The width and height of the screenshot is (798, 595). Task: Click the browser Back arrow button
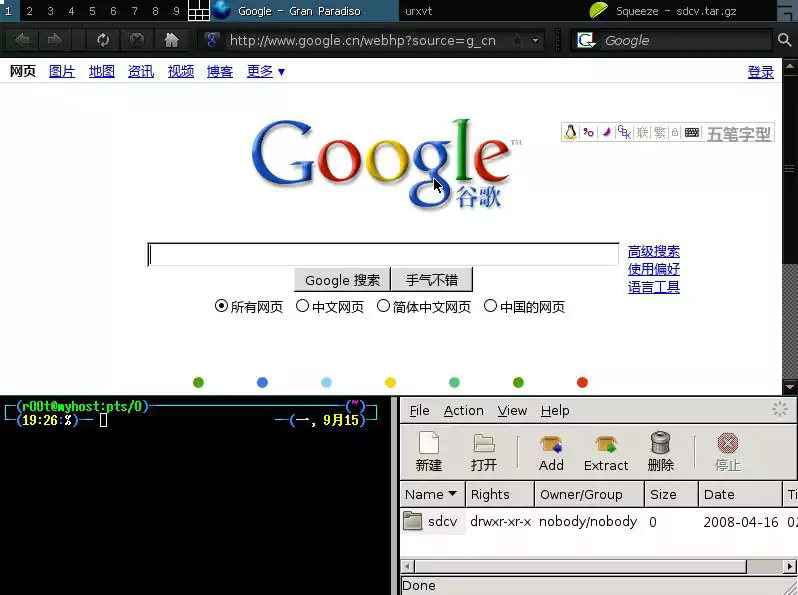tap(22, 40)
